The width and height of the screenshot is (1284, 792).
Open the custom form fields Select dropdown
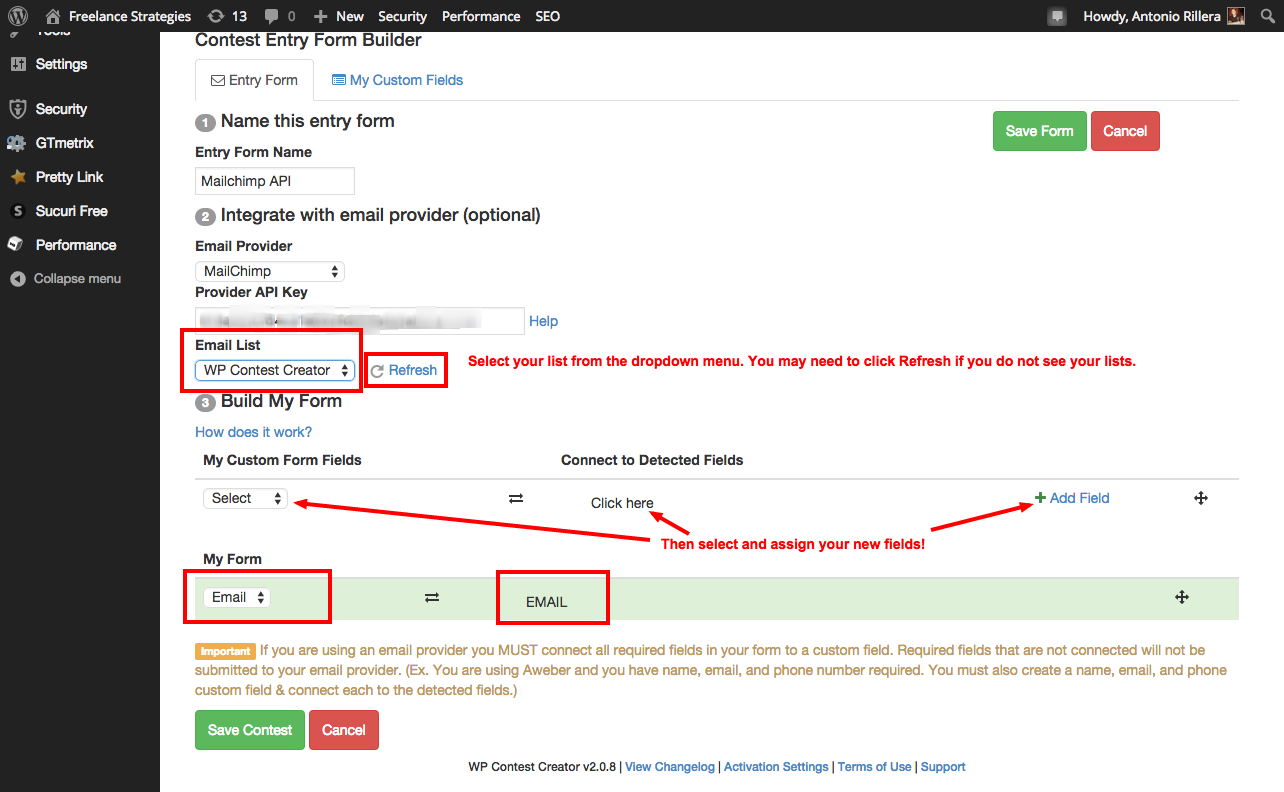coord(245,498)
